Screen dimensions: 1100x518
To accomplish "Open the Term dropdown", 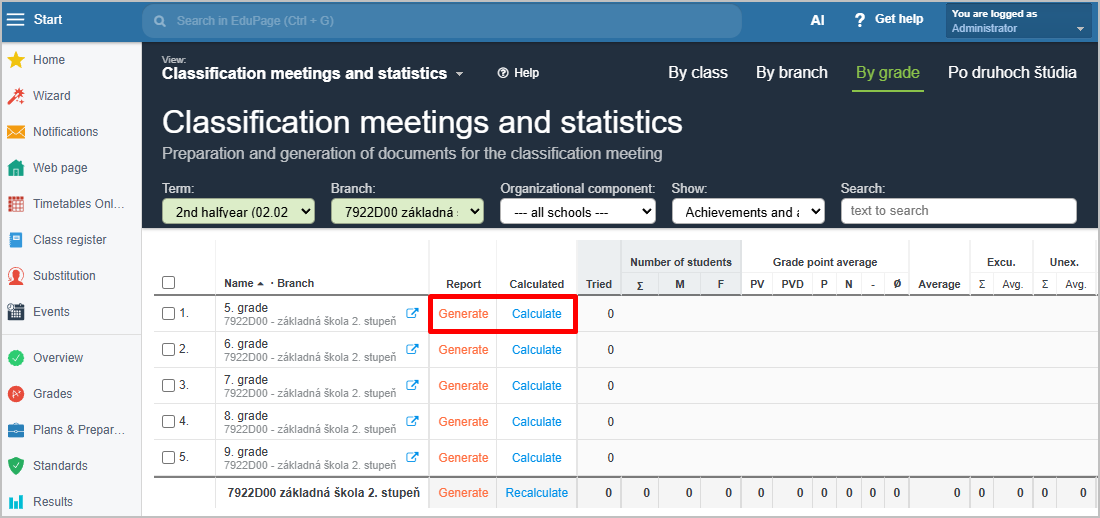I will pos(238,211).
